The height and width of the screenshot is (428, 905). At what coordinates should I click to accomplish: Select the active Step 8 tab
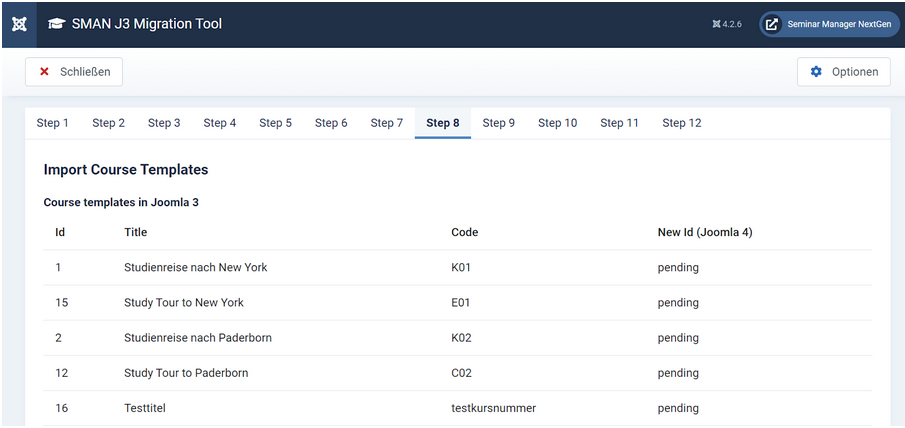pos(443,123)
